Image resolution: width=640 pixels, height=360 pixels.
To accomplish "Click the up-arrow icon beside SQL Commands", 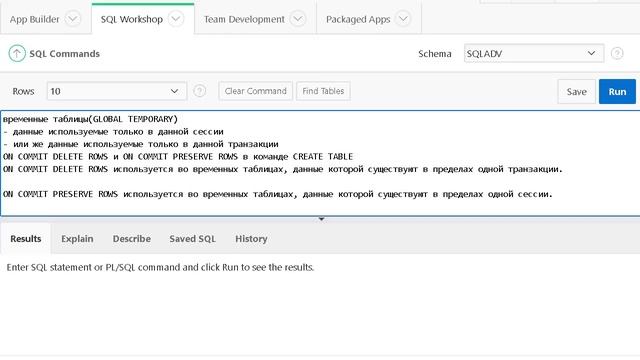I will click(x=17, y=53).
